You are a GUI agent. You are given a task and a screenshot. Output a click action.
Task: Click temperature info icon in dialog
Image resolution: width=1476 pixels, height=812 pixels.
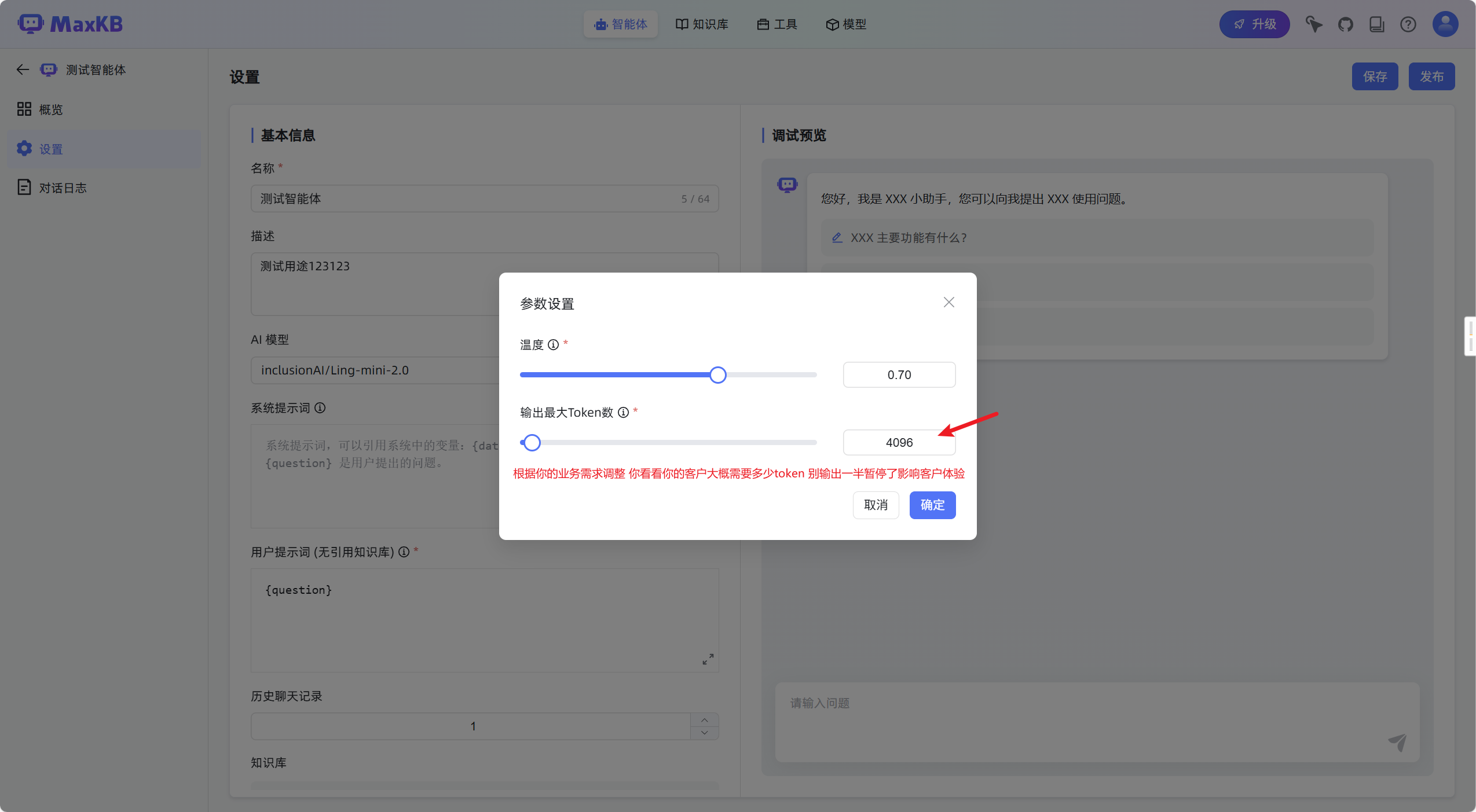click(x=554, y=345)
